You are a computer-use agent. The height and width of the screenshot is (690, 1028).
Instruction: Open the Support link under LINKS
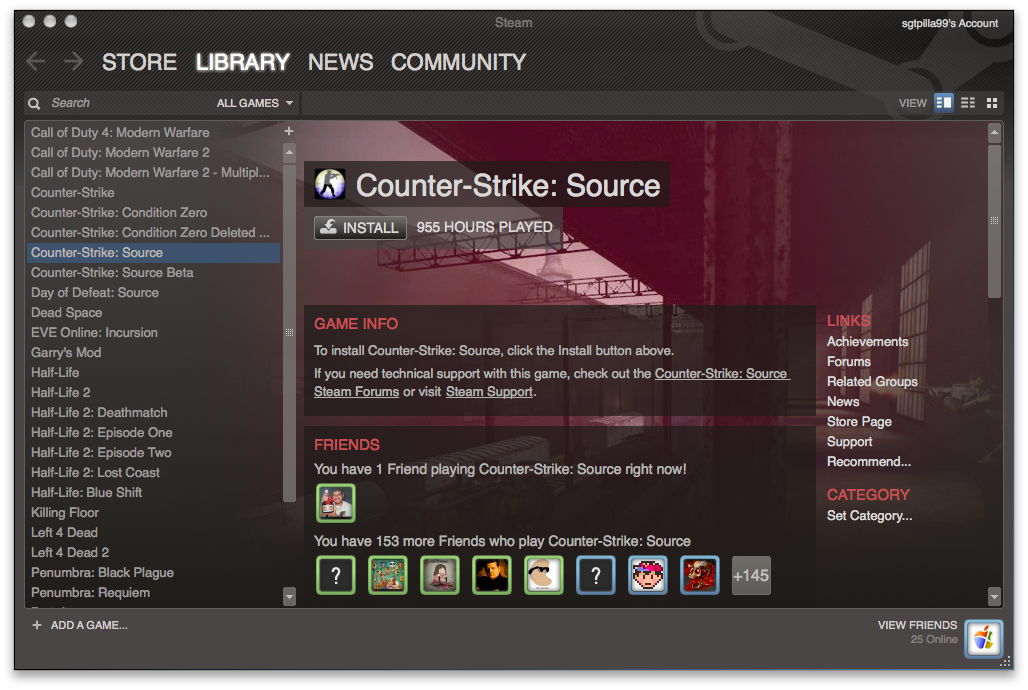(x=849, y=442)
